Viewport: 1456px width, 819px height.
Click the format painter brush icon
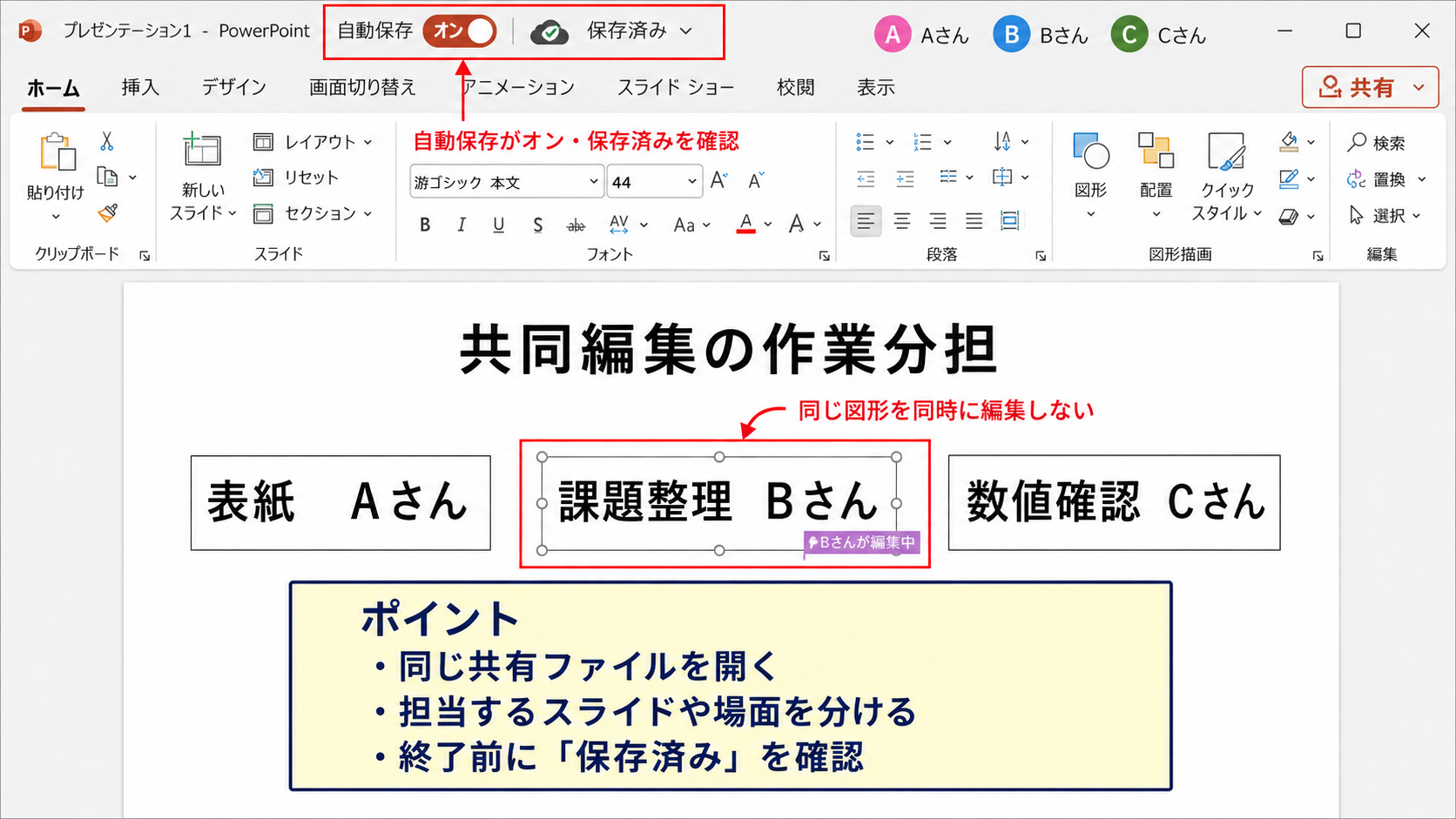(107, 213)
